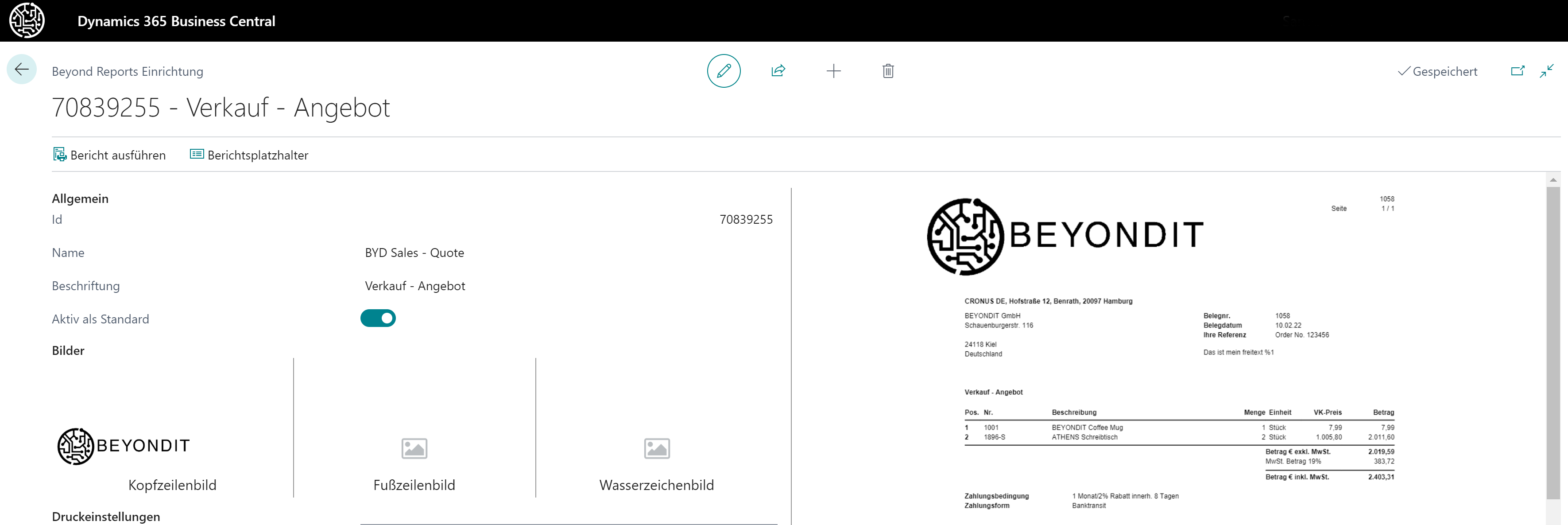Click the trash delete icon
1568x525 pixels.
pyautogui.click(x=888, y=70)
